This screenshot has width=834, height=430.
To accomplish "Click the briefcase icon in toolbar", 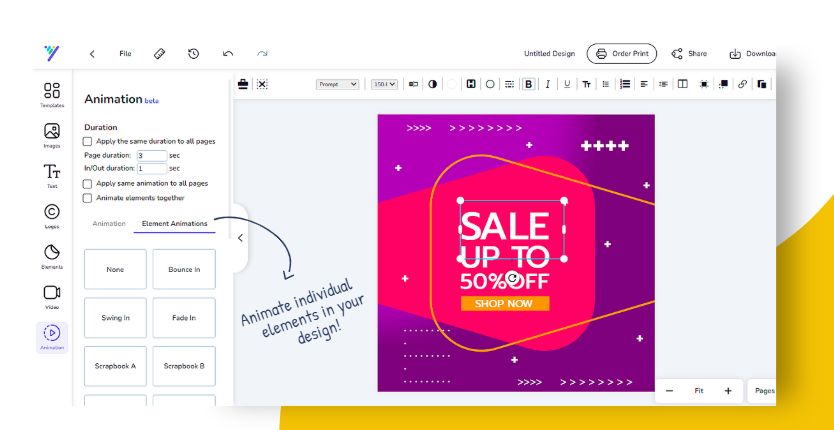I will coord(243,84).
